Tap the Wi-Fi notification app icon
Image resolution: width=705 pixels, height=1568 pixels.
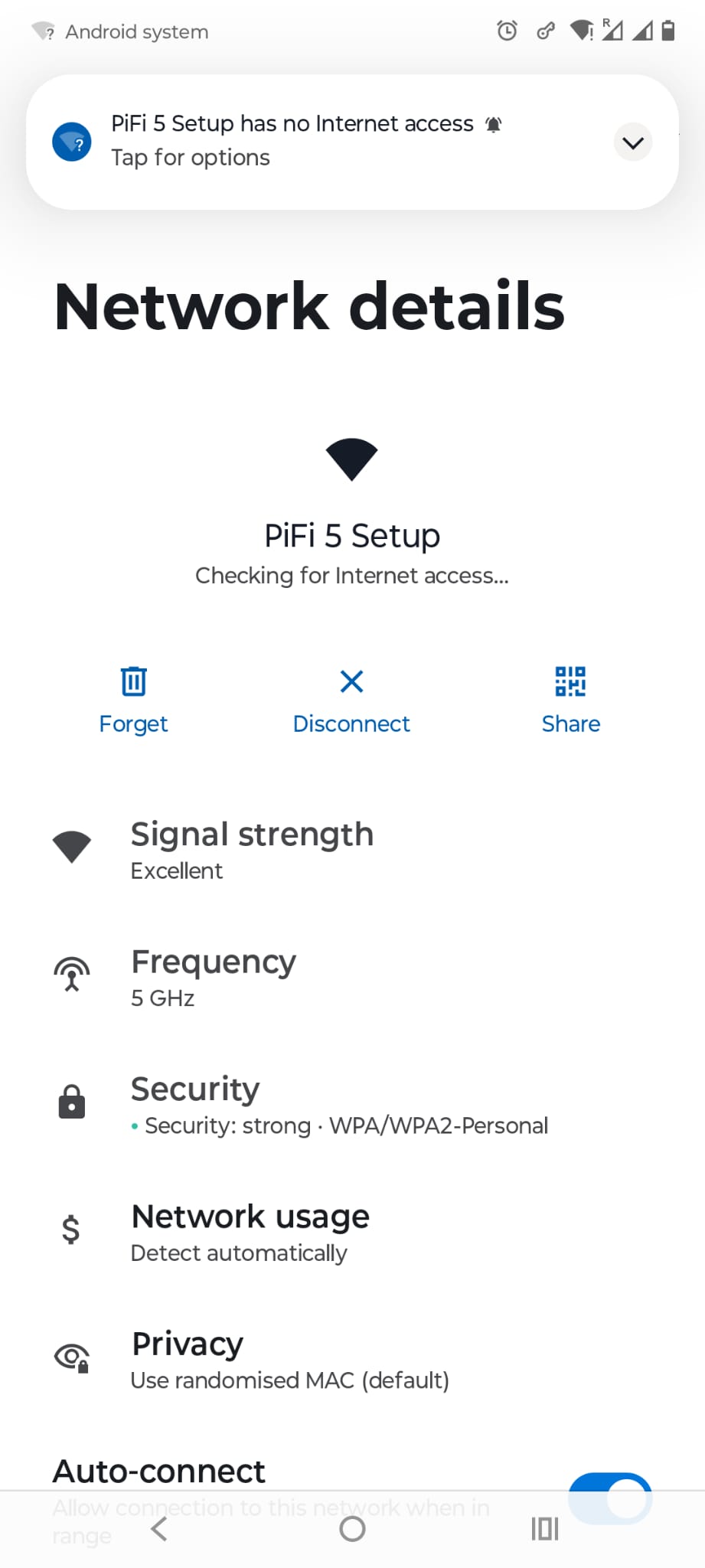72,142
